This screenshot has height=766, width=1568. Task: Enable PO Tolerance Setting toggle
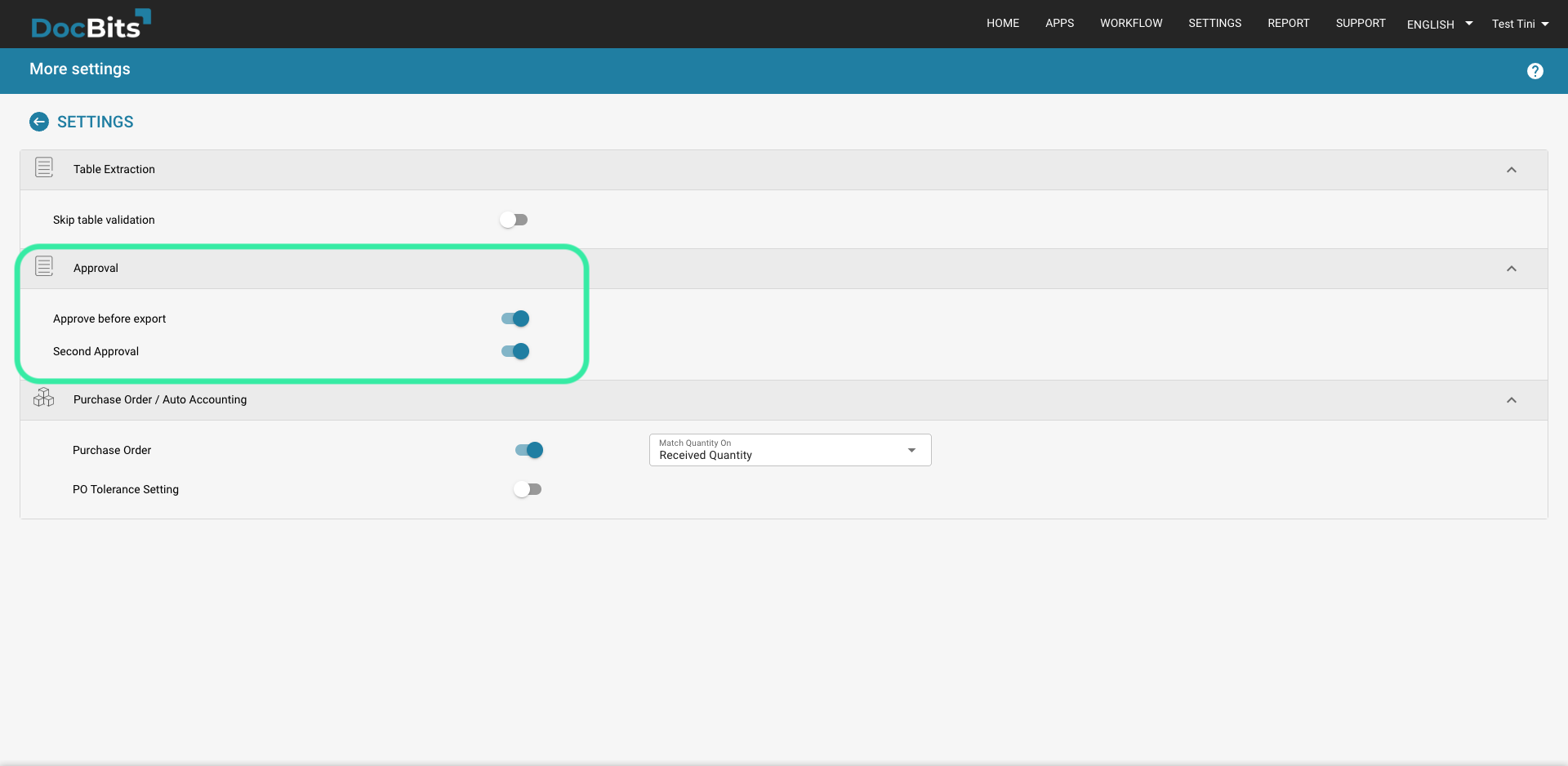click(x=528, y=489)
